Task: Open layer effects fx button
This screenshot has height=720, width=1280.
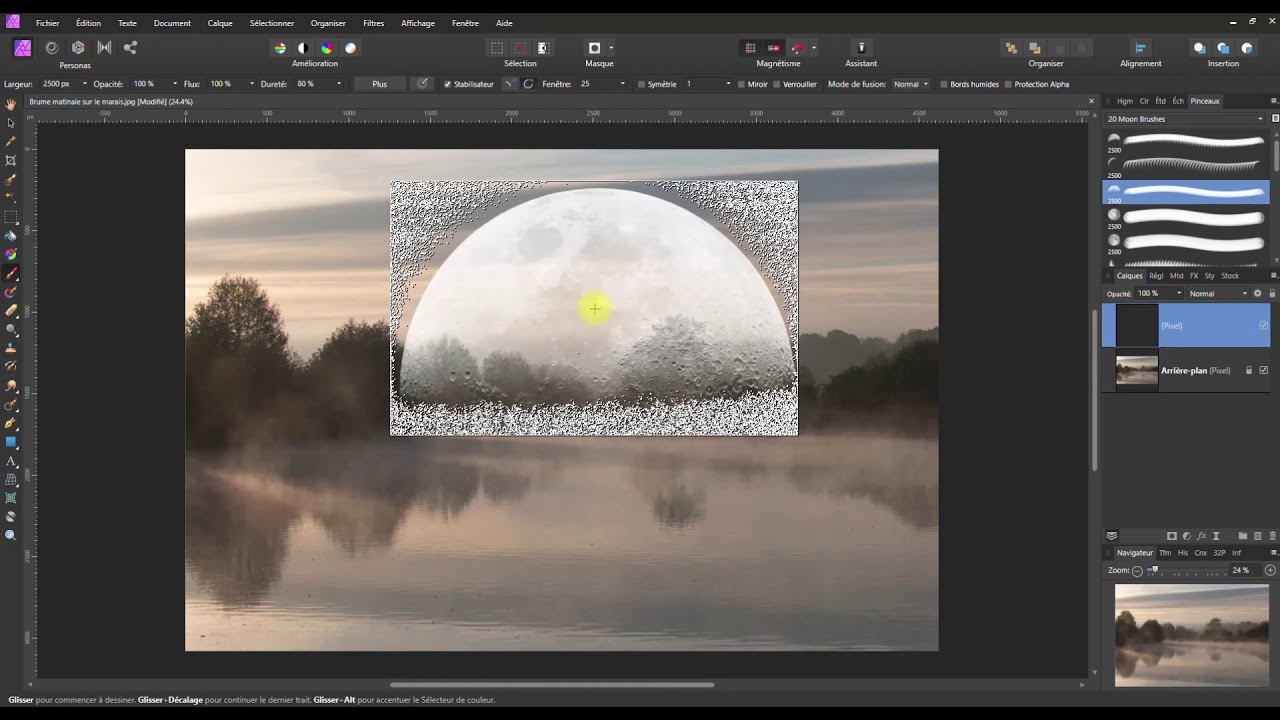Action: (1202, 536)
